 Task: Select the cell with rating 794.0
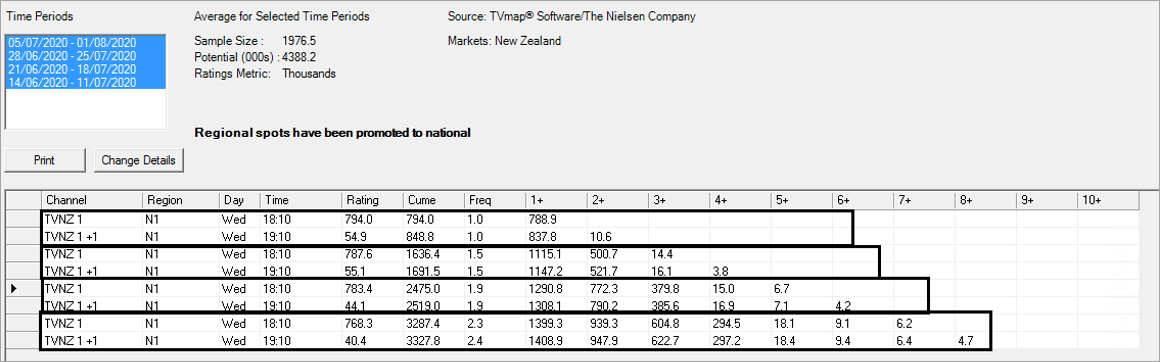pyautogui.click(x=372, y=219)
